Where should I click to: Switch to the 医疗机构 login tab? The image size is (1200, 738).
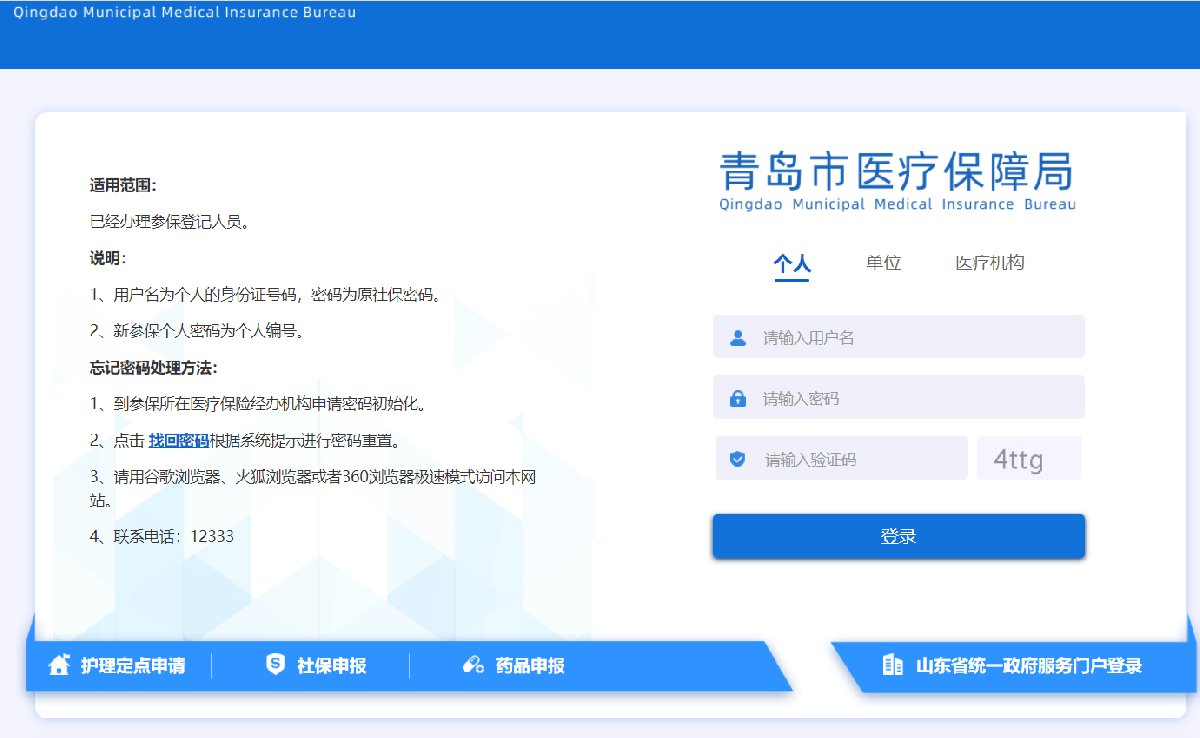click(x=989, y=263)
